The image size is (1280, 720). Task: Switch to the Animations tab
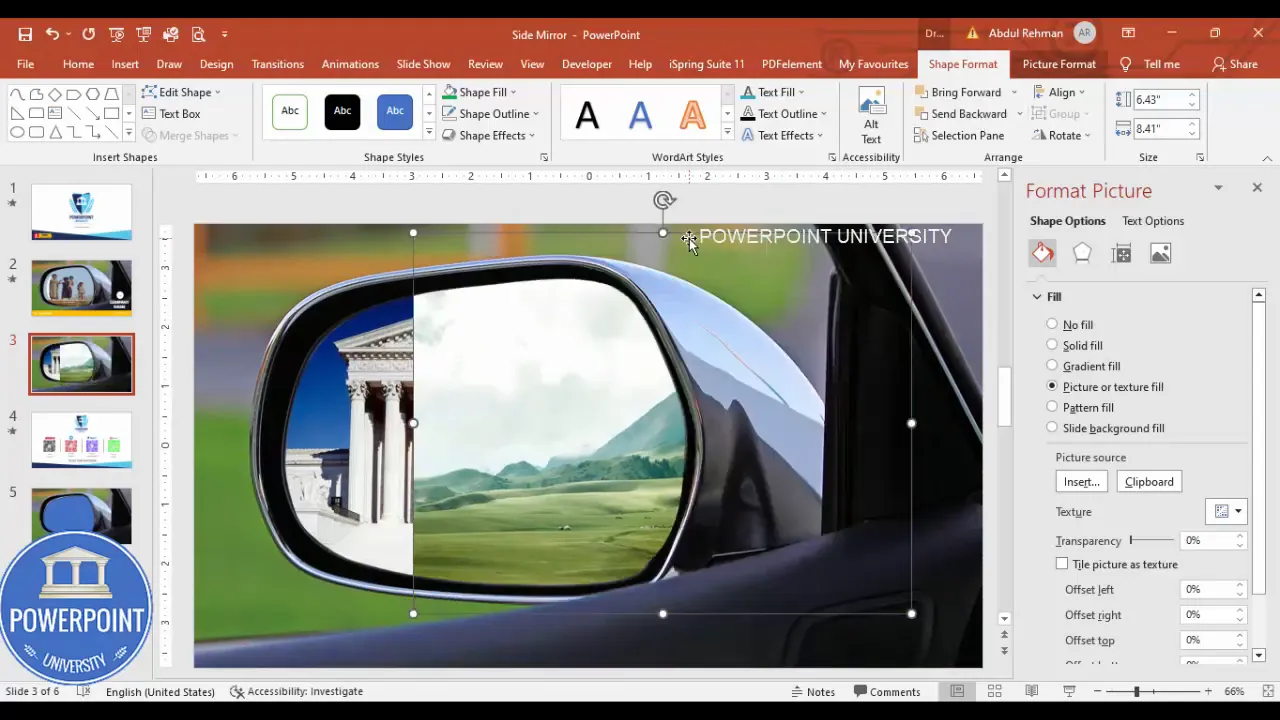350,64
